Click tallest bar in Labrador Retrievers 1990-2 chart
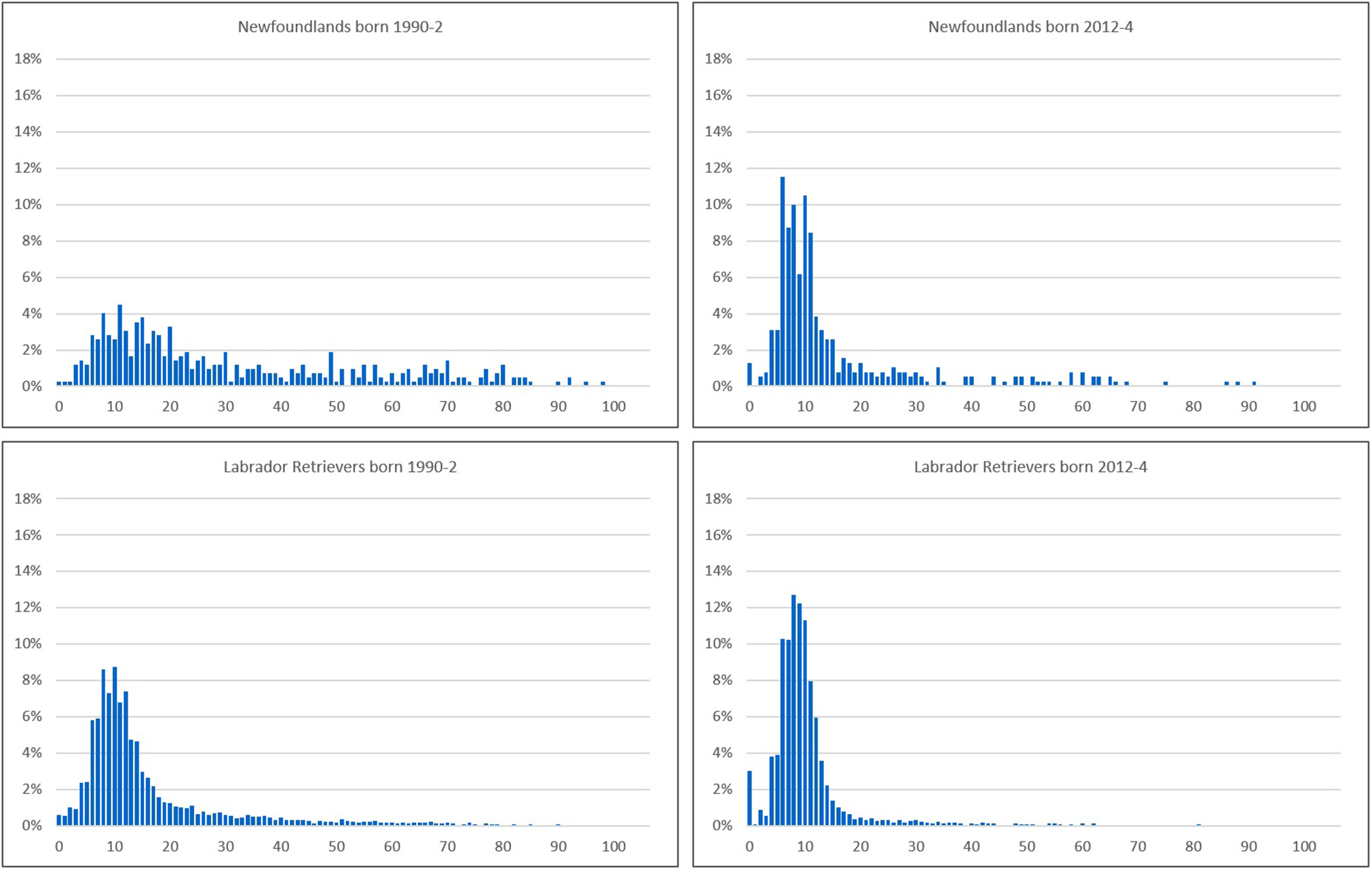1372x870 pixels. 115,746
